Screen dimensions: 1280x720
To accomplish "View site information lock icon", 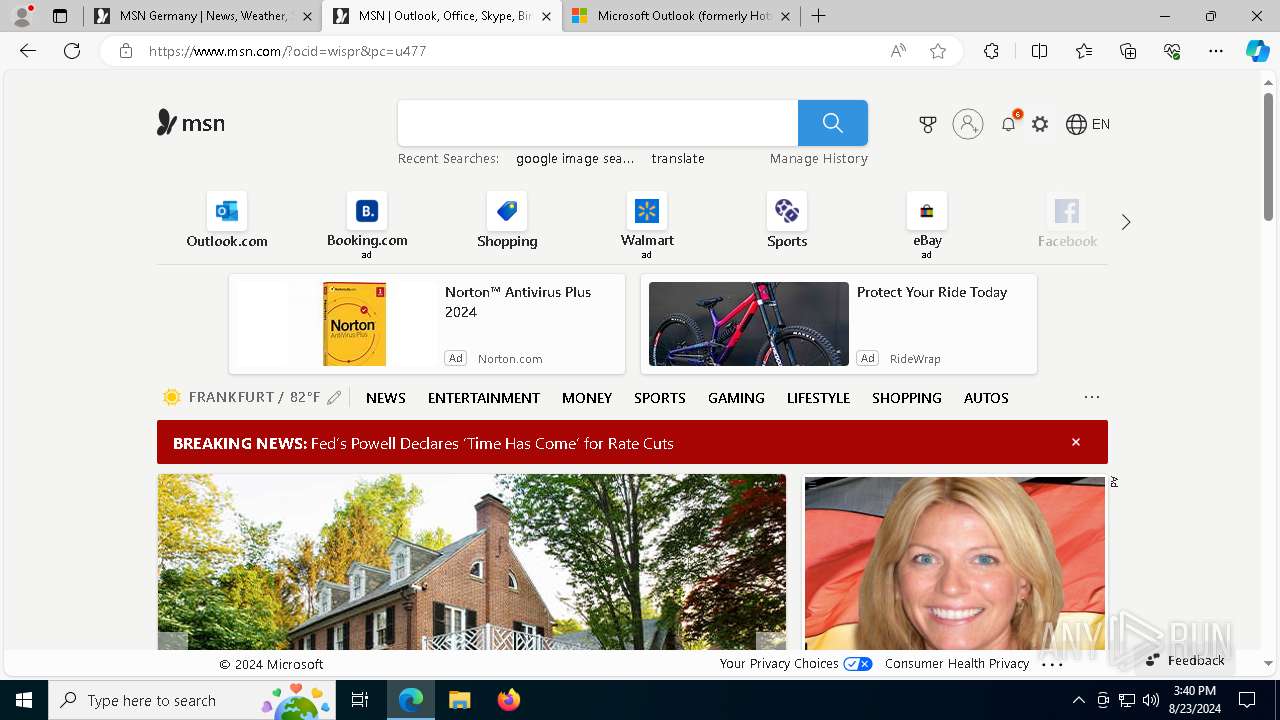I will point(125,51).
